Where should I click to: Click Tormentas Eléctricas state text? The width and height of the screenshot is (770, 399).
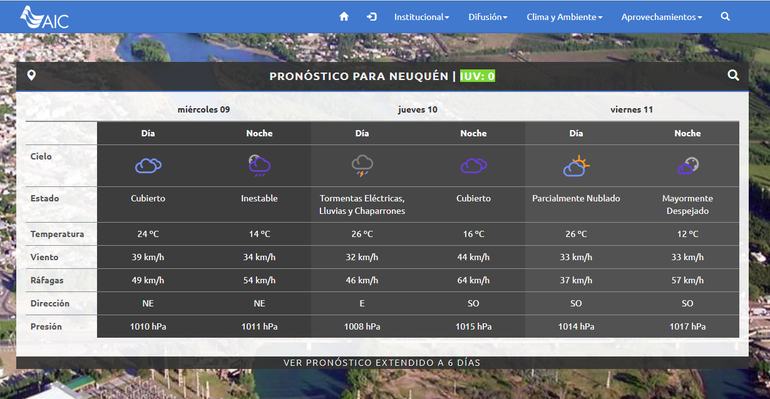[x=362, y=205]
